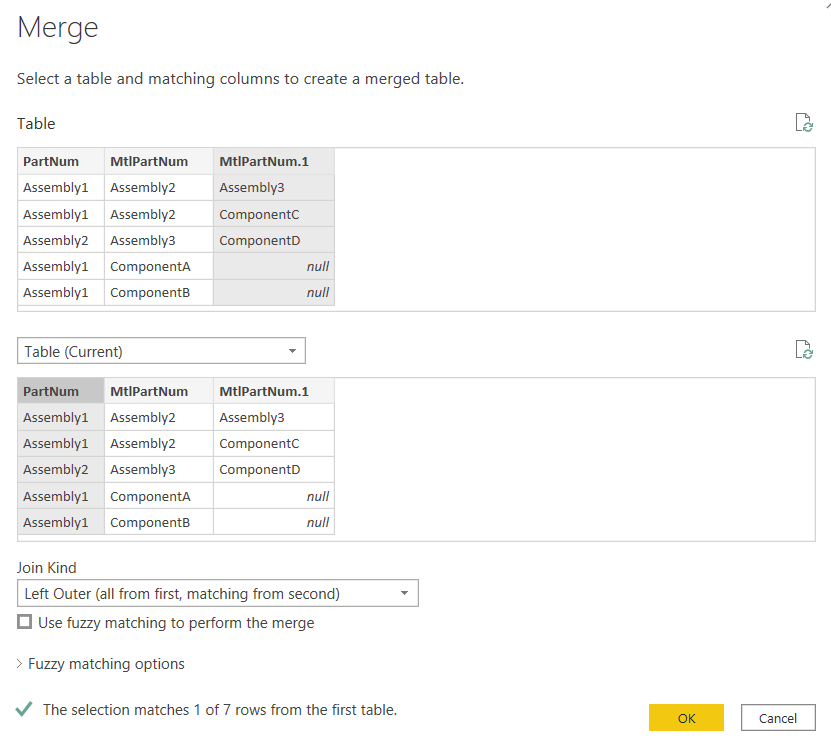Select MtlPartNum.1 column header in bottom table

click(x=274, y=391)
